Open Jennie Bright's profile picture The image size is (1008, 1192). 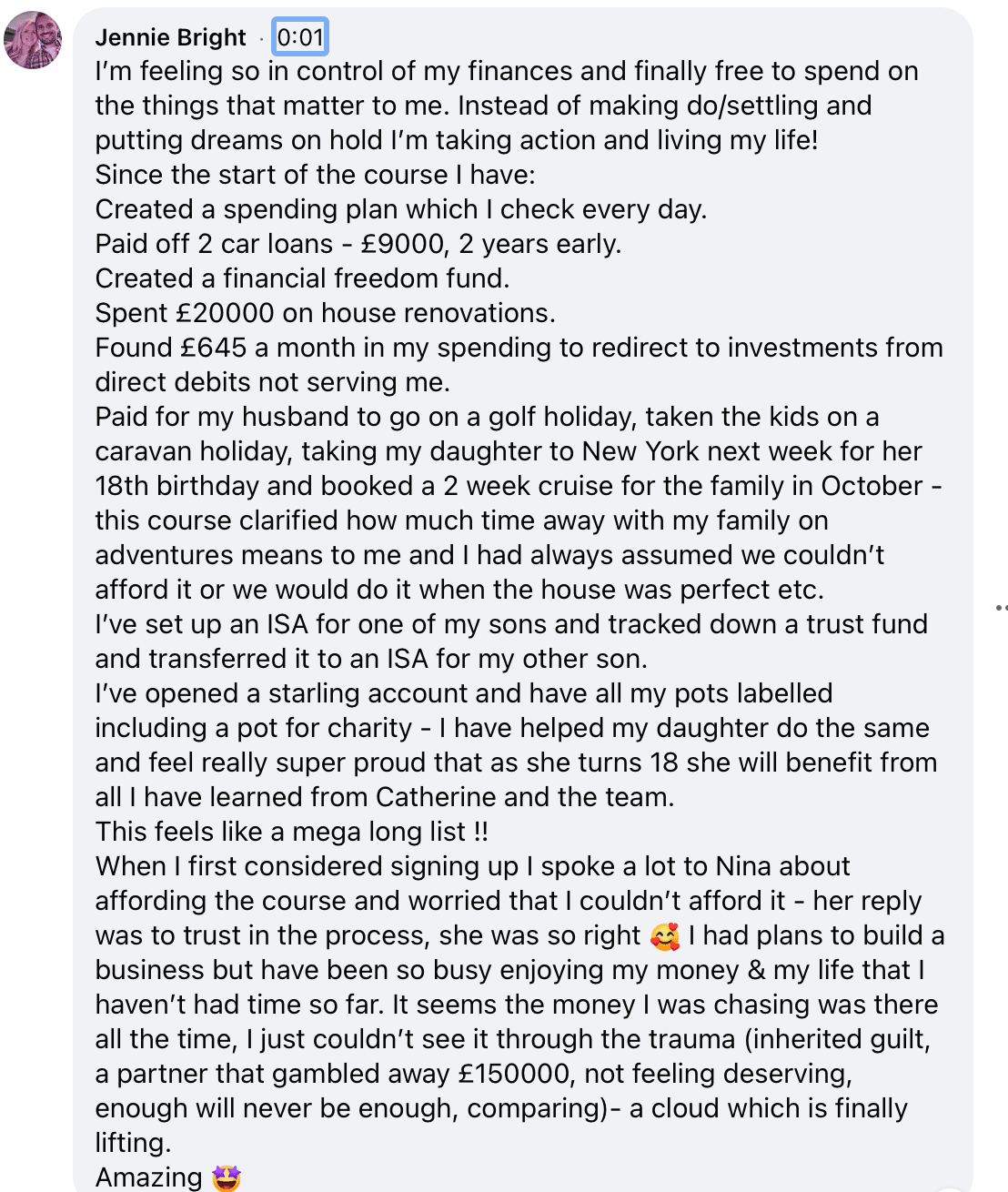(33, 40)
